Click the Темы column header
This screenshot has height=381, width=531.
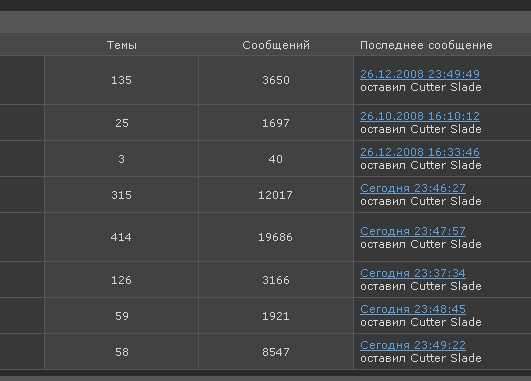(122, 45)
